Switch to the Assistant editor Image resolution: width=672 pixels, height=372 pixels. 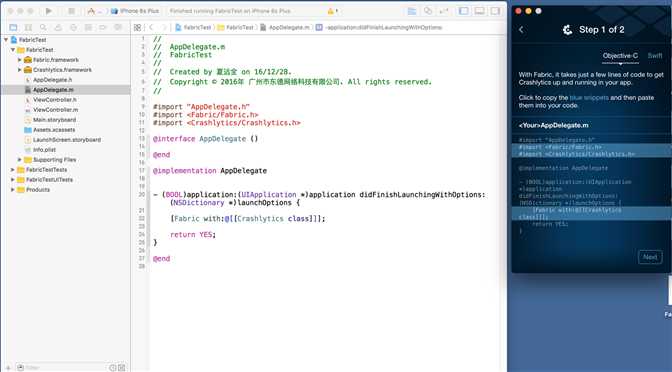point(428,11)
